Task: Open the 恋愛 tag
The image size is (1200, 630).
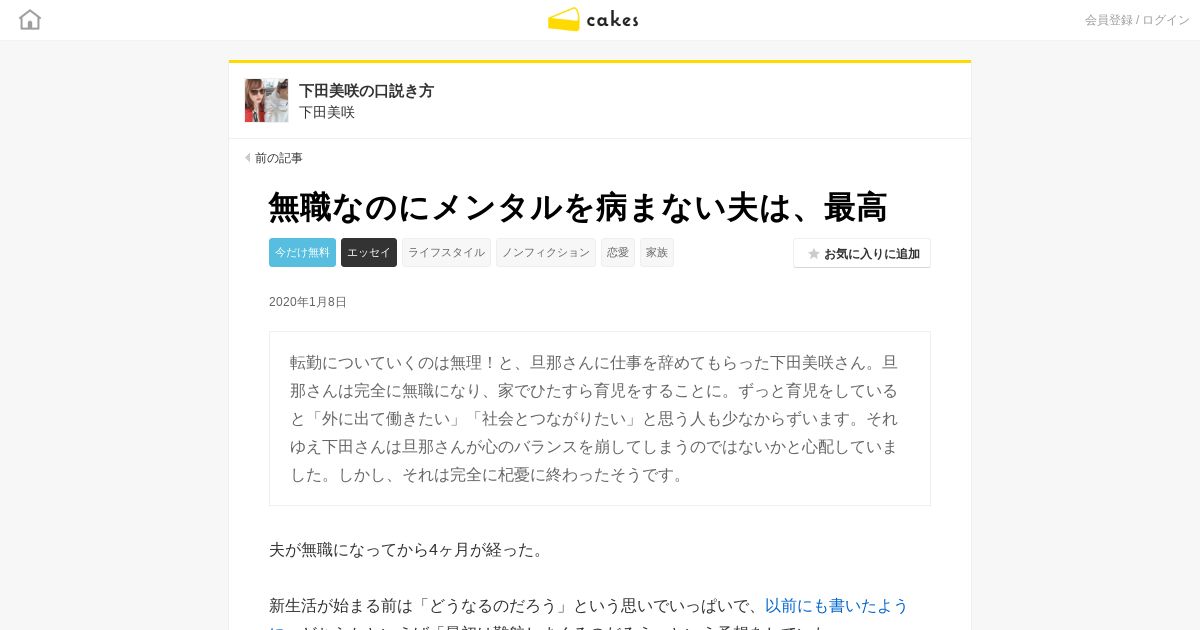Action: 618,252
